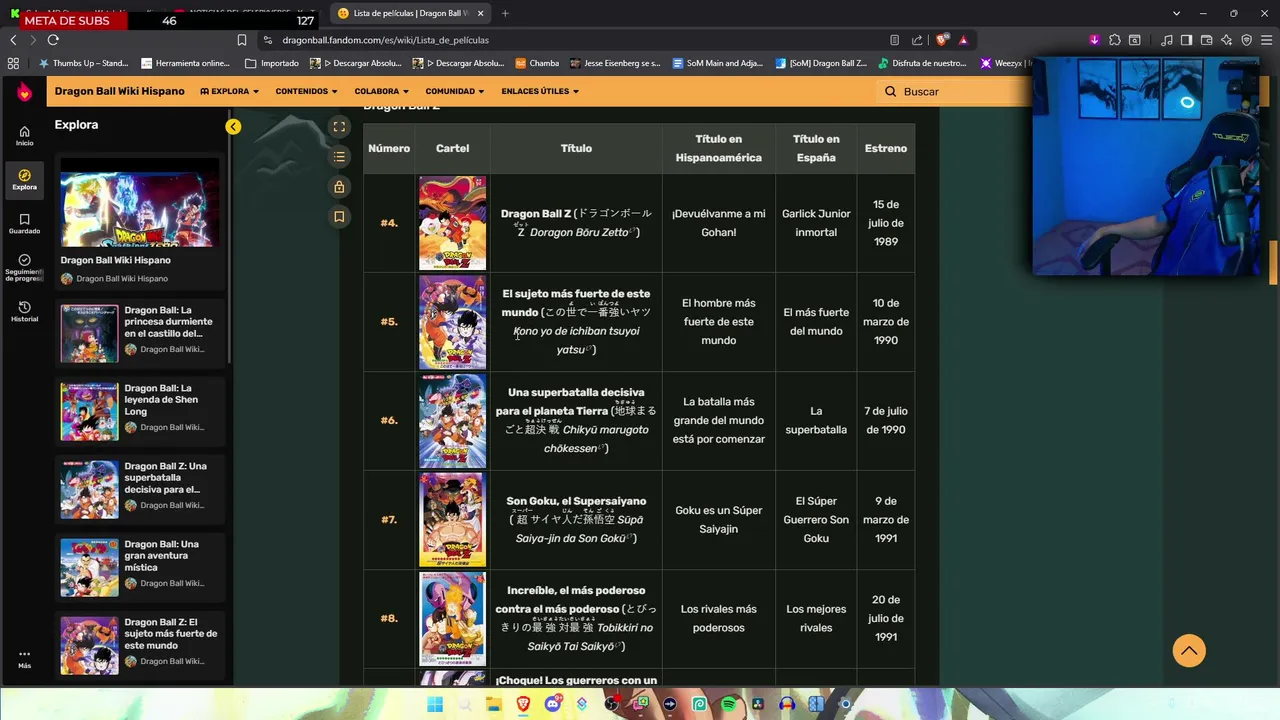Image resolution: width=1280 pixels, height=720 pixels.
Task: Expand the CONTENIDOS dropdown menu
Action: pos(306,92)
